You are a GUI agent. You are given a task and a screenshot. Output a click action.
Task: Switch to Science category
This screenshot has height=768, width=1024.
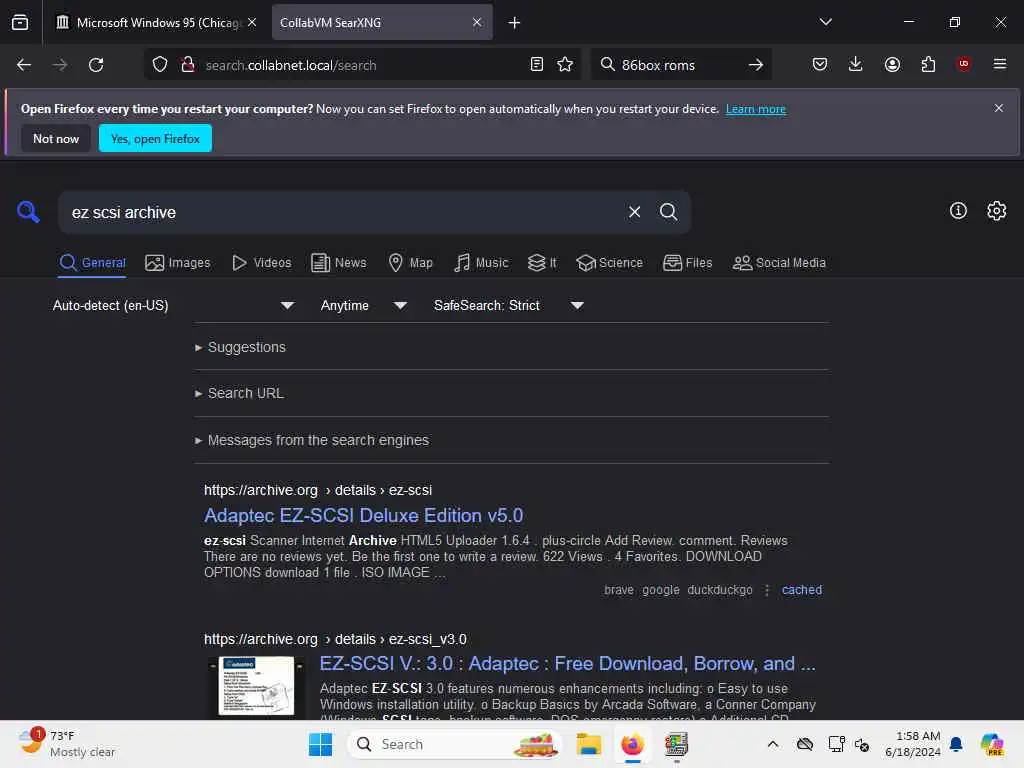609,263
